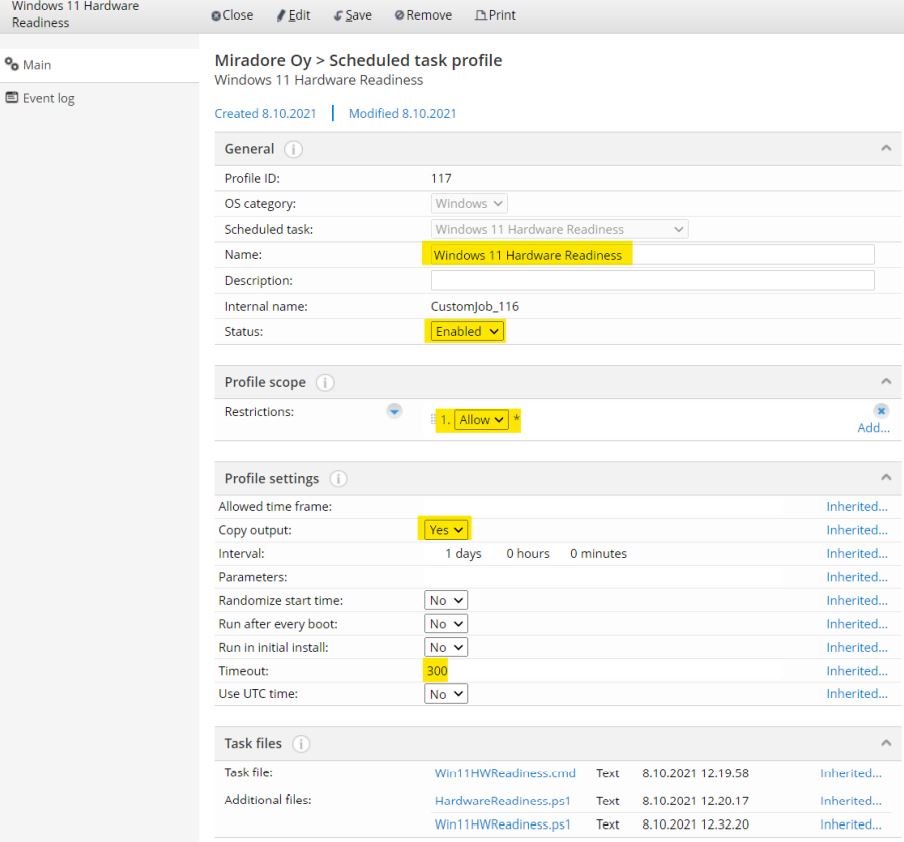Click the Close toolbar button
904x842 pixels.
coord(232,16)
